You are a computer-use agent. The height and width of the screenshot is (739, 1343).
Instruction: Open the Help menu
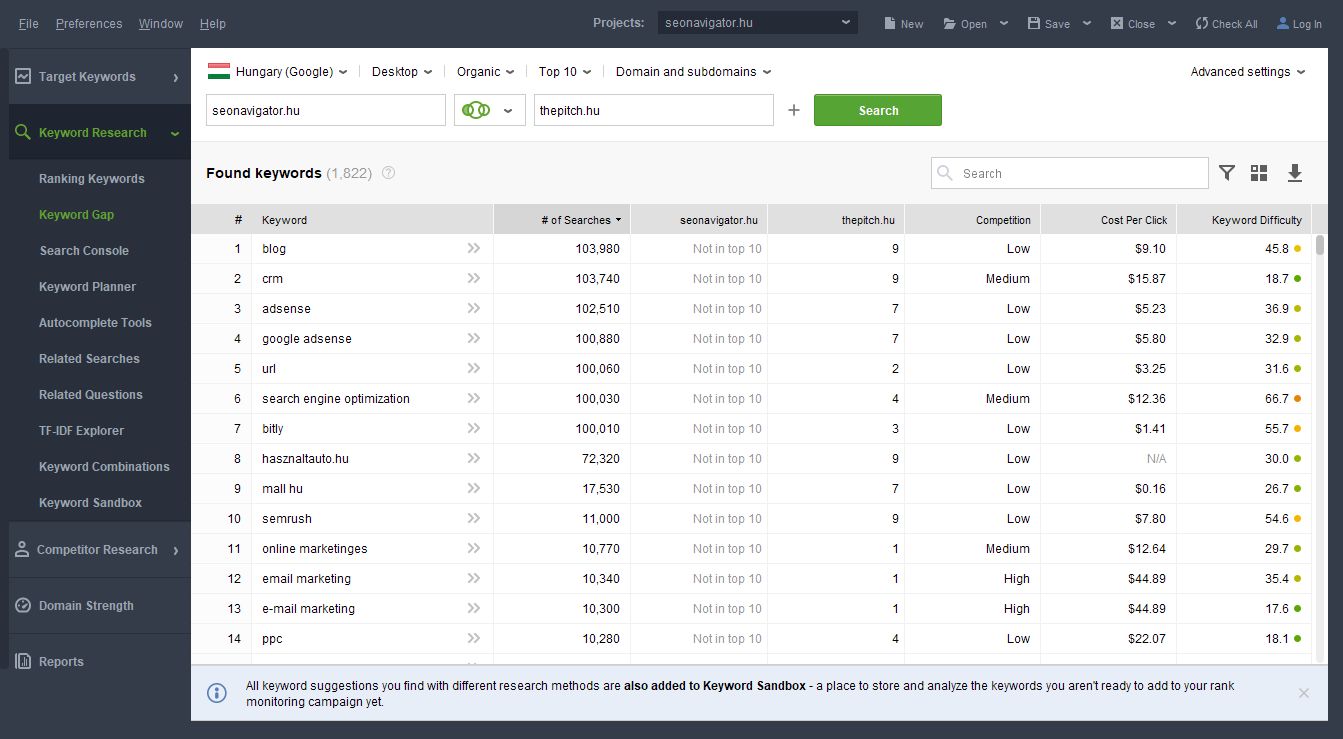[x=213, y=23]
